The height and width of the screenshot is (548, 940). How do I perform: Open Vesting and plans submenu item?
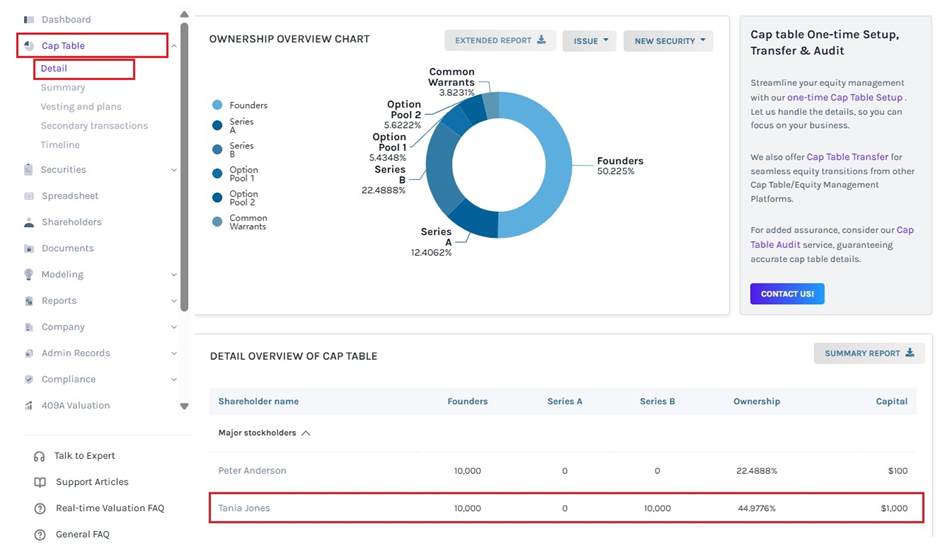click(81, 107)
